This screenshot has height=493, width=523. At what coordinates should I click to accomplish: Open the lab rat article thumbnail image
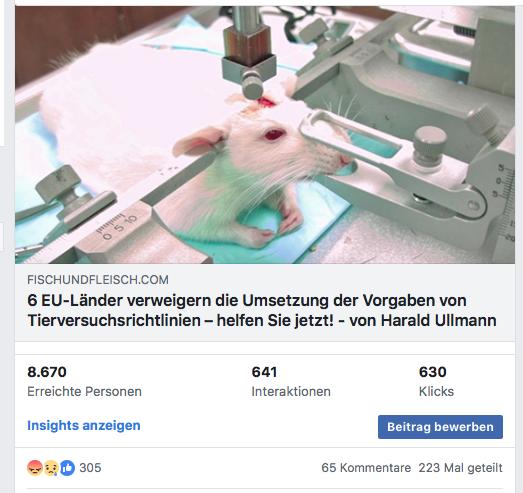(x=265, y=135)
